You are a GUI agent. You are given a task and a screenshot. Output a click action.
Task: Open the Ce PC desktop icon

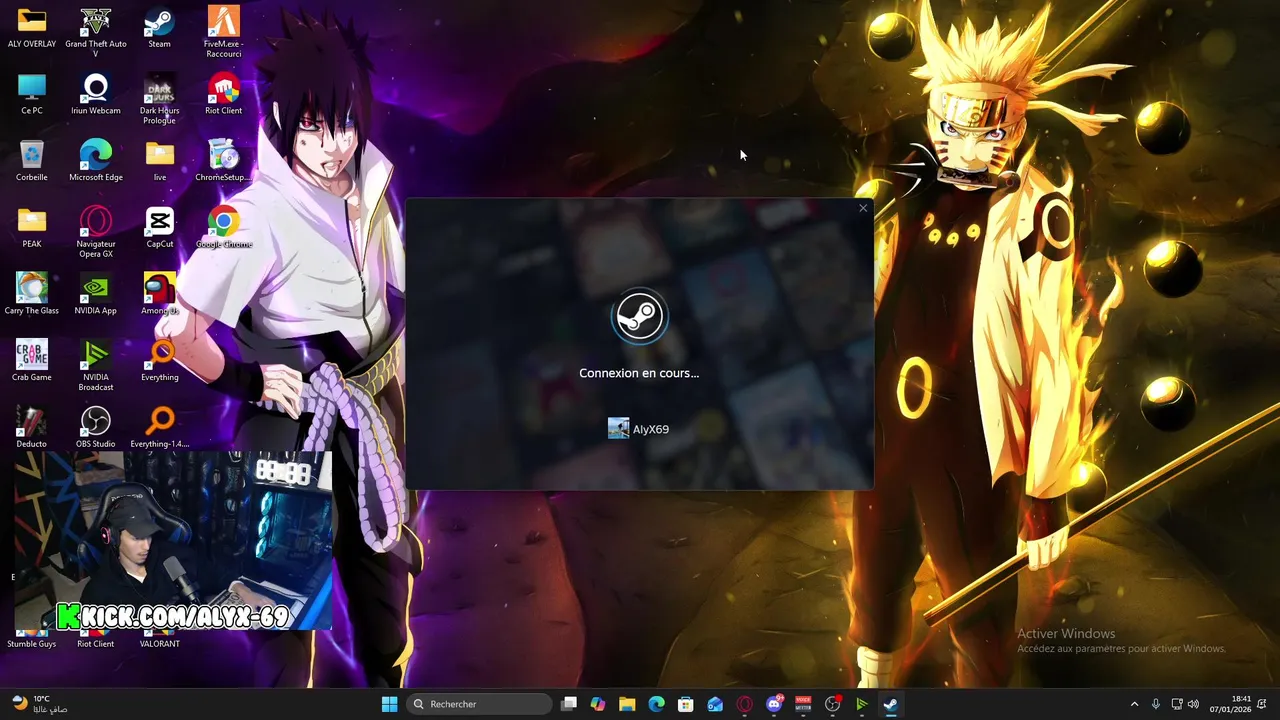32,95
